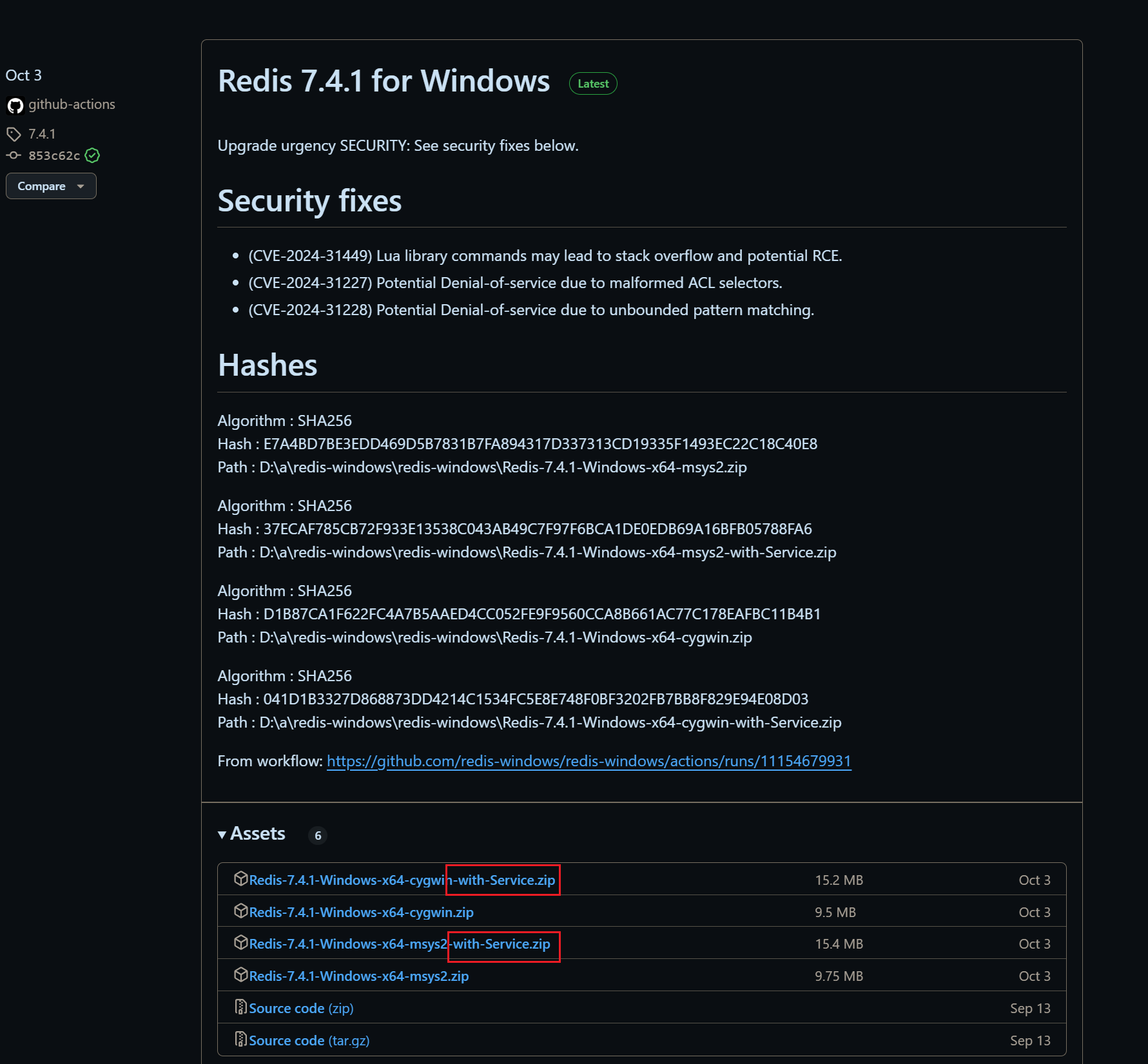Download Redis-7.4.1-Windows-x64-cygwin.zip
This screenshot has width=1148, height=1064.
point(361,913)
